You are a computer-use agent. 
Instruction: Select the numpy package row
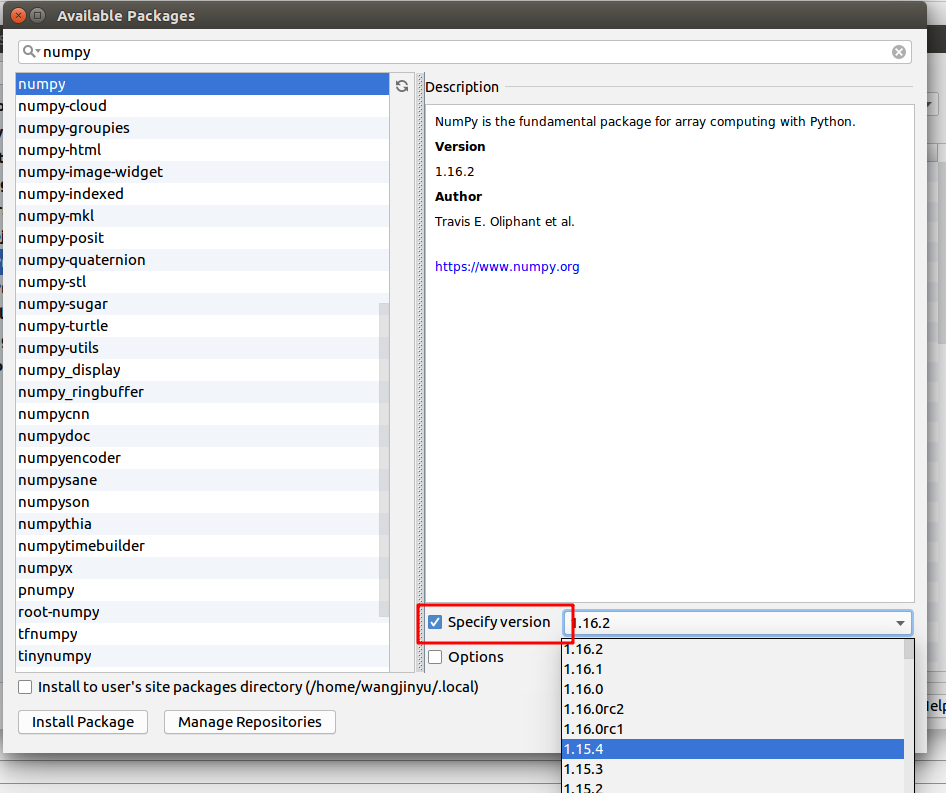click(203, 84)
